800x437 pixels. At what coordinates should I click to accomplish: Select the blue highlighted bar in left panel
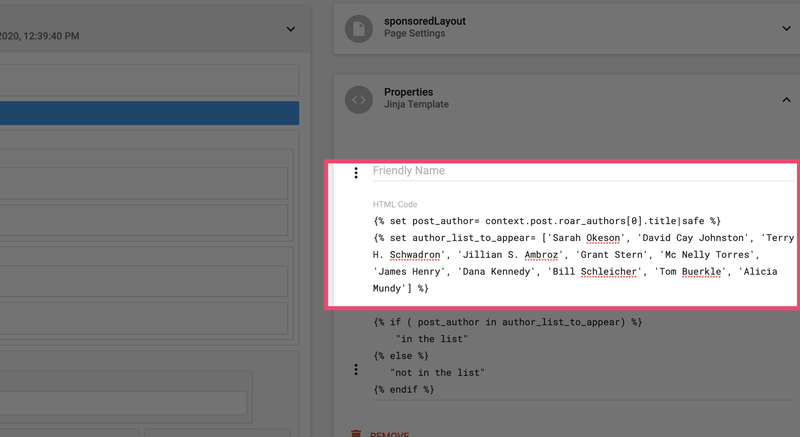point(149,113)
